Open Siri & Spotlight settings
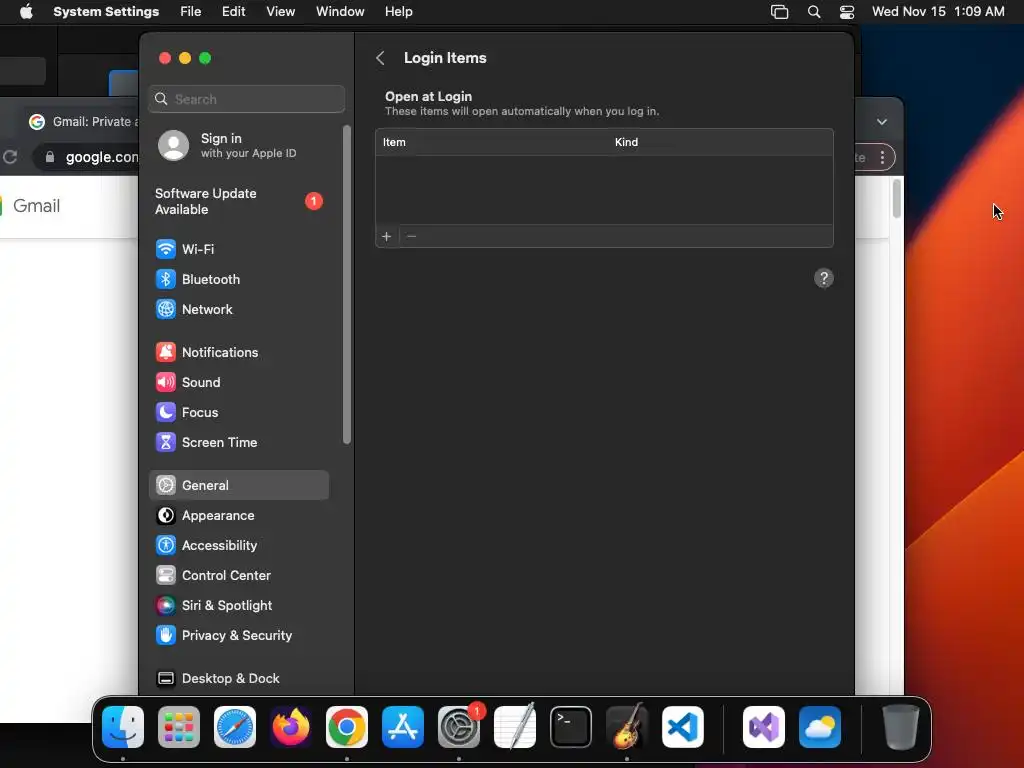This screenshot has height=768, width=1024. pos(238,605)
